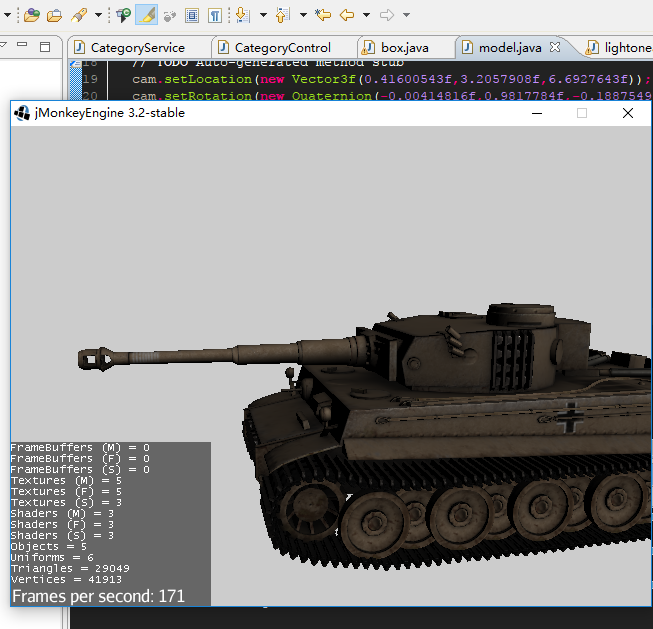Click the disabled maximize button of jMonkeyEngine
Image resolution: width=653 pixels, height=629 pixels.
582,113
